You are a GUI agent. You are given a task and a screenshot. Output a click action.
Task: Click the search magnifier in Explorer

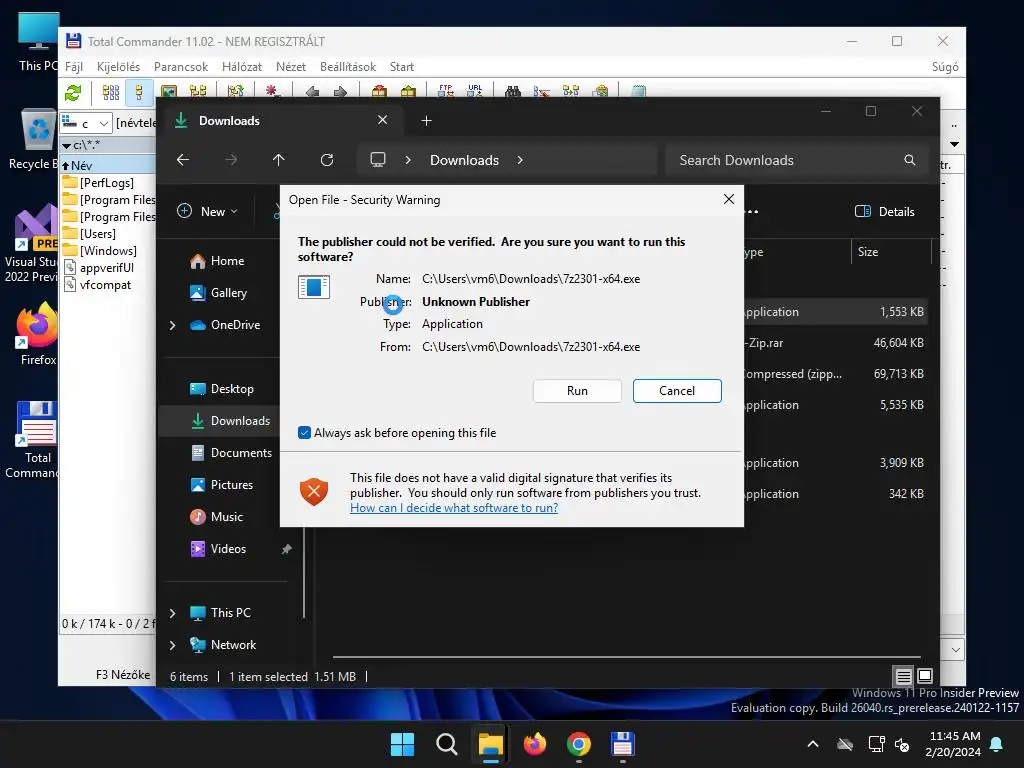pyautogui.click(x=910, y=160)
